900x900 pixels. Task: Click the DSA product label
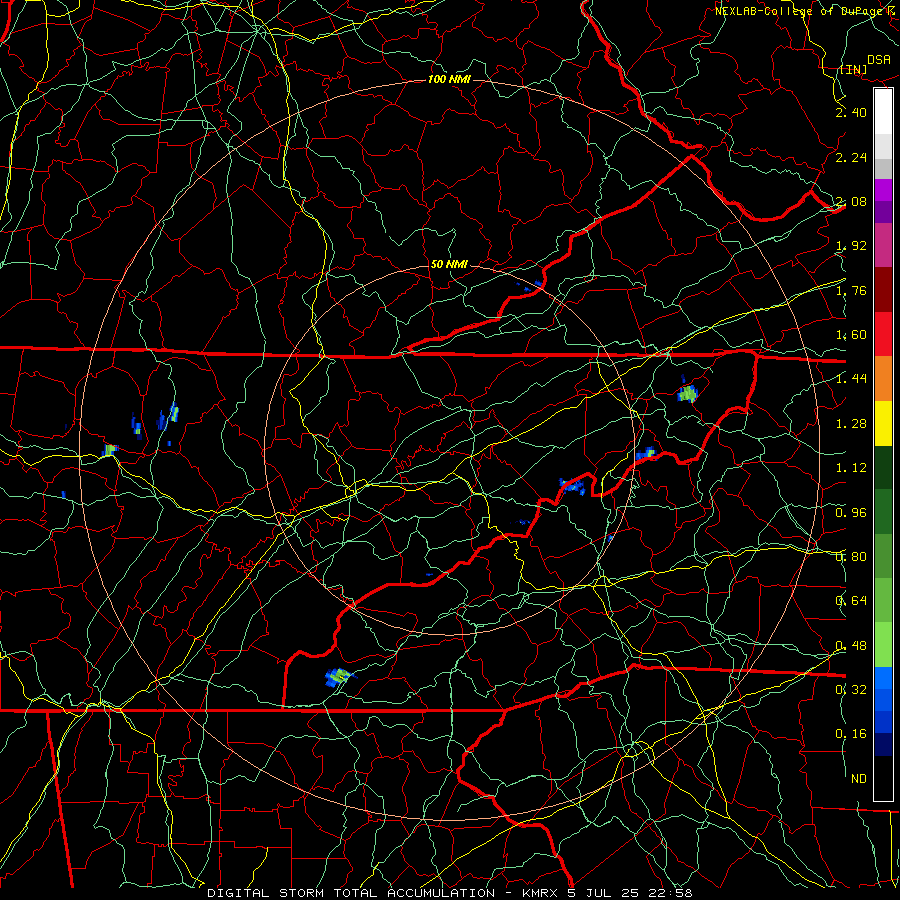[x=879, y=59]
